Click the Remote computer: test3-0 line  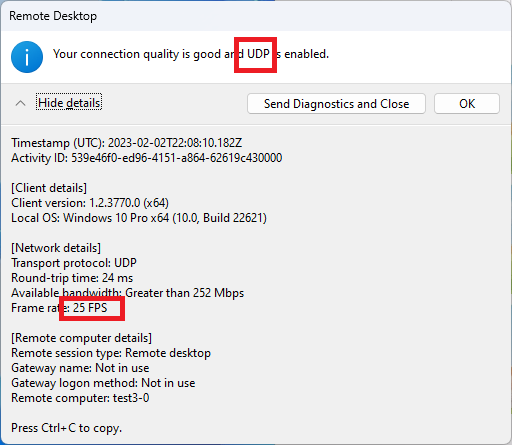80,398
